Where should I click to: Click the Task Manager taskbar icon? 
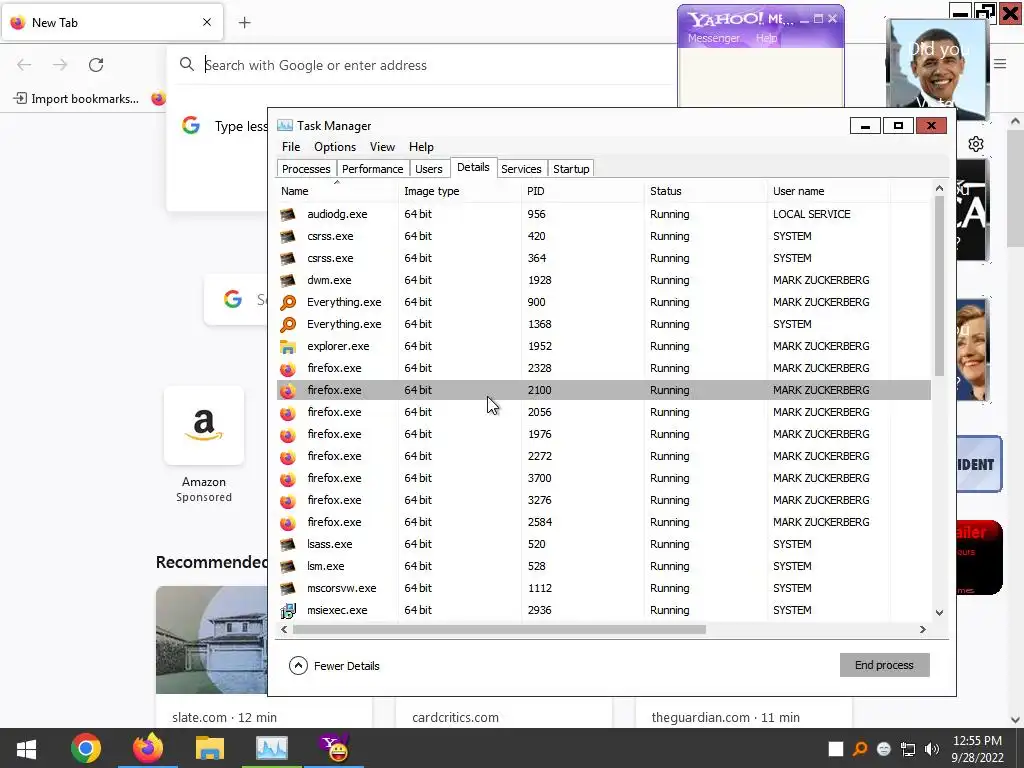[272, 748]
